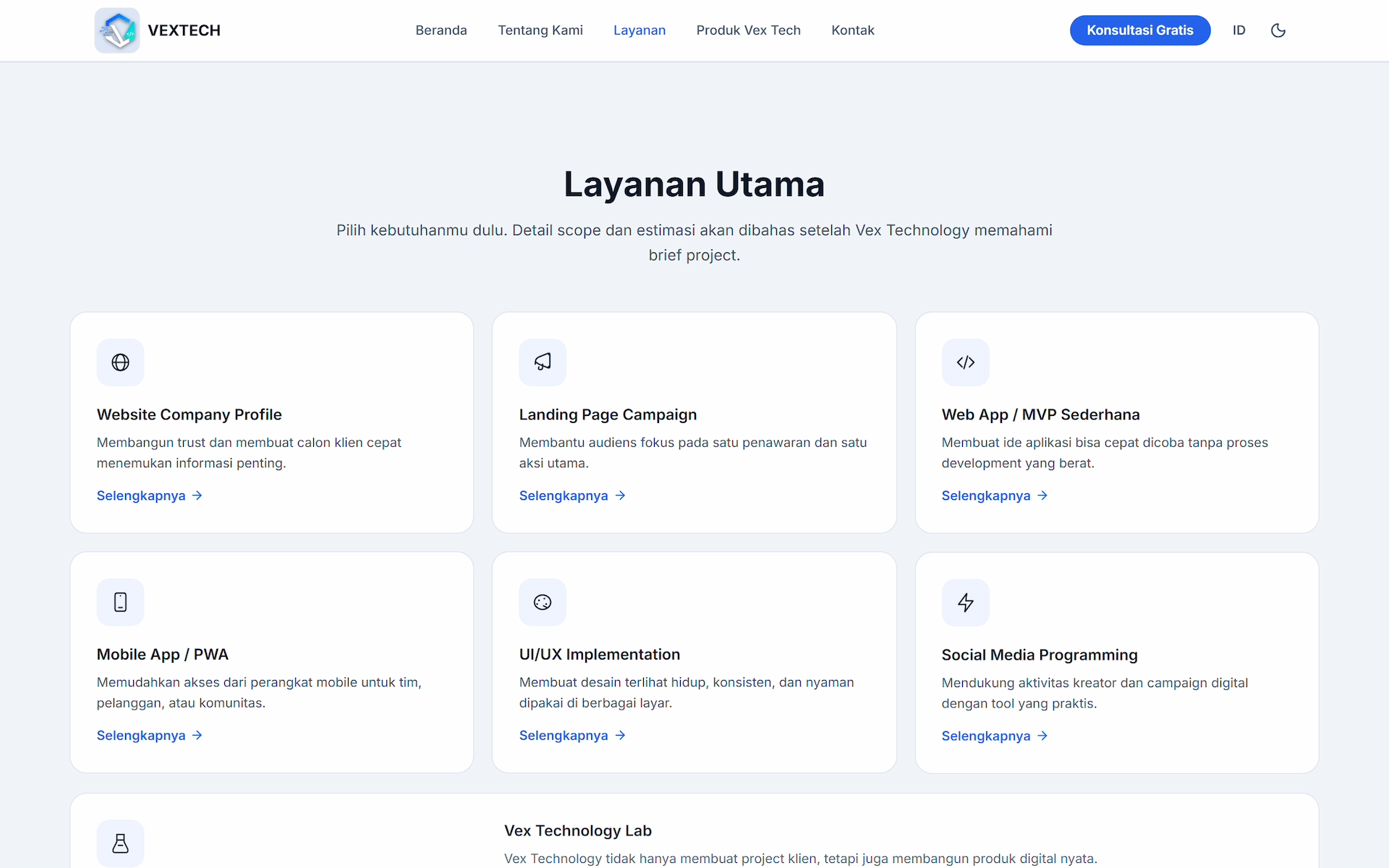Click the Web App / MVP Sederhana heading
Viewport: 1389px width, 868px height.
(1040, 414)
